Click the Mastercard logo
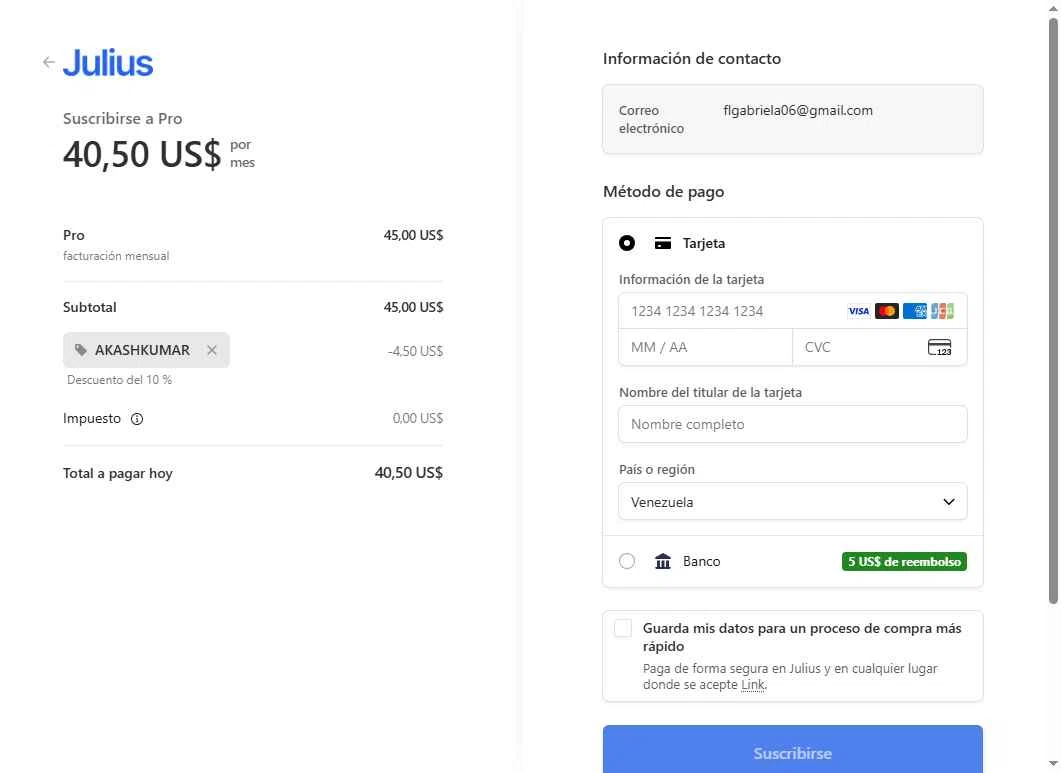1061x773 pixels. click(x=886, y=311)
